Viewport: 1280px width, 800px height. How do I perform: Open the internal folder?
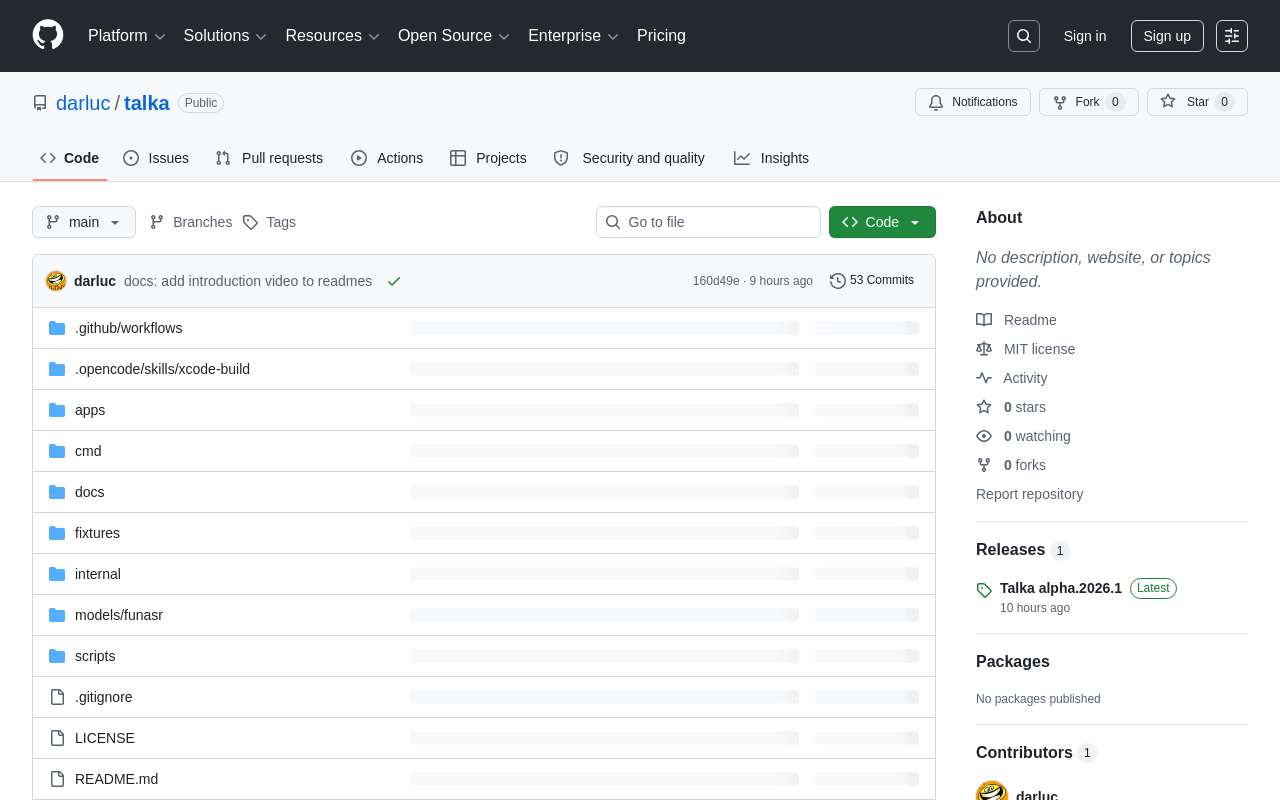point(98,574)
